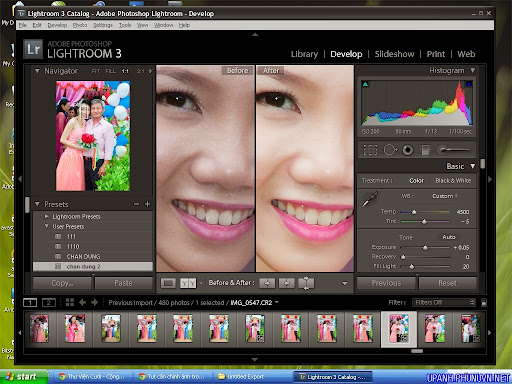The image size is (512, 384).
Task: Collapse the Histogram panel
Action: point(473,70)
